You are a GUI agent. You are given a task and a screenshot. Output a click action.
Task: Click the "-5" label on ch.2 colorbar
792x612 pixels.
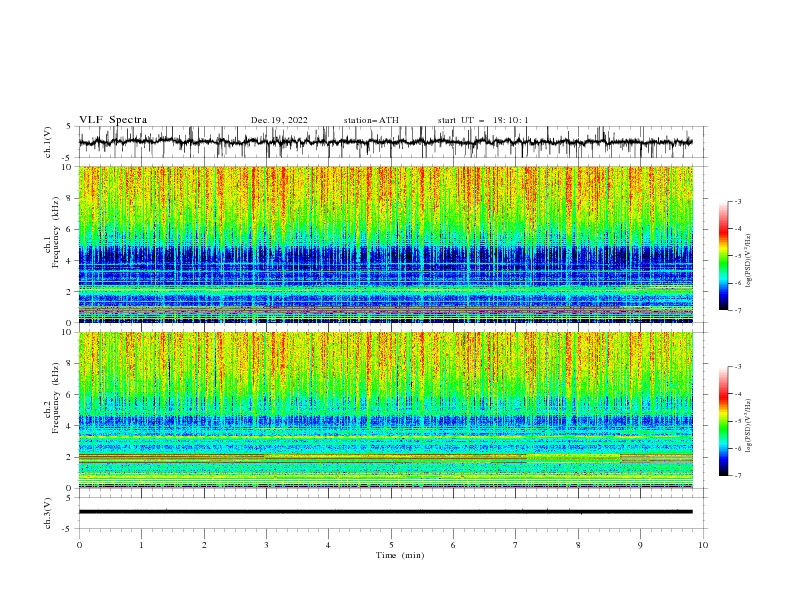click(x=737, y=421)
